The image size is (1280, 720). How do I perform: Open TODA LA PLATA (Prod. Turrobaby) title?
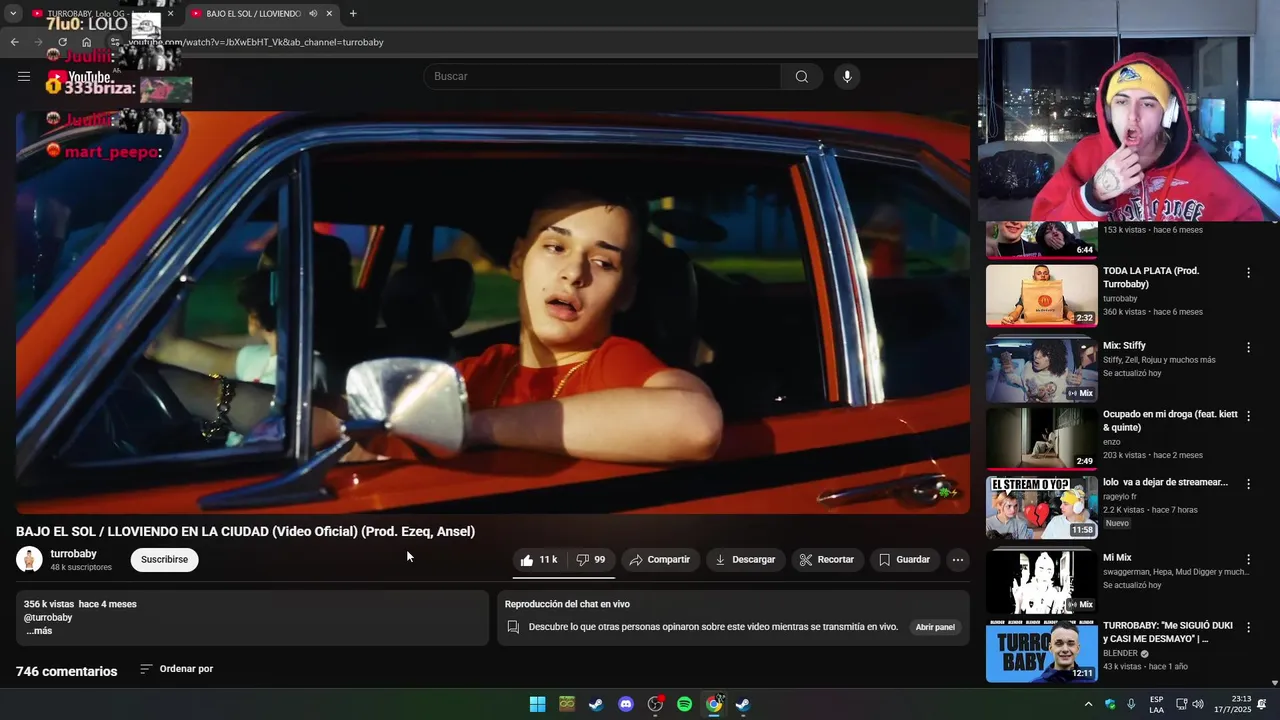[1151, 277]
